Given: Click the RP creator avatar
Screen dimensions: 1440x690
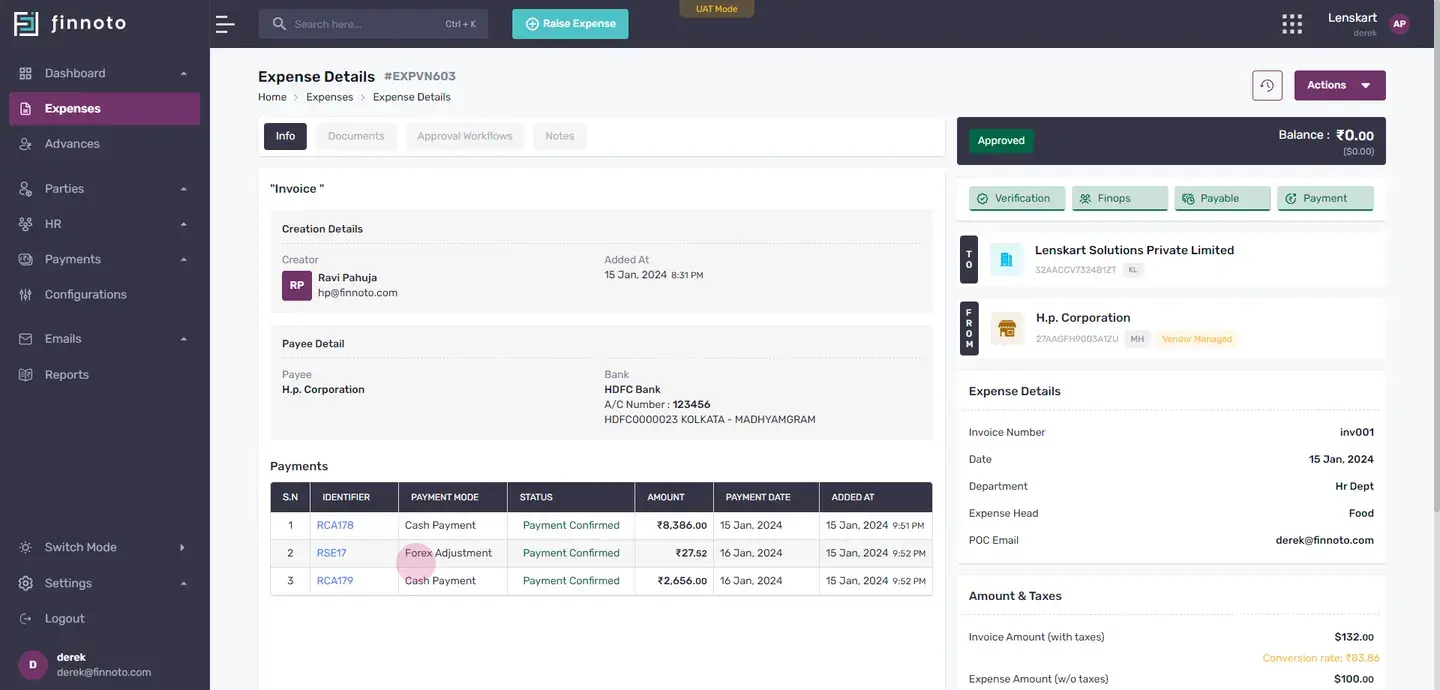Looking at the screenshot, I should [297, 285].
